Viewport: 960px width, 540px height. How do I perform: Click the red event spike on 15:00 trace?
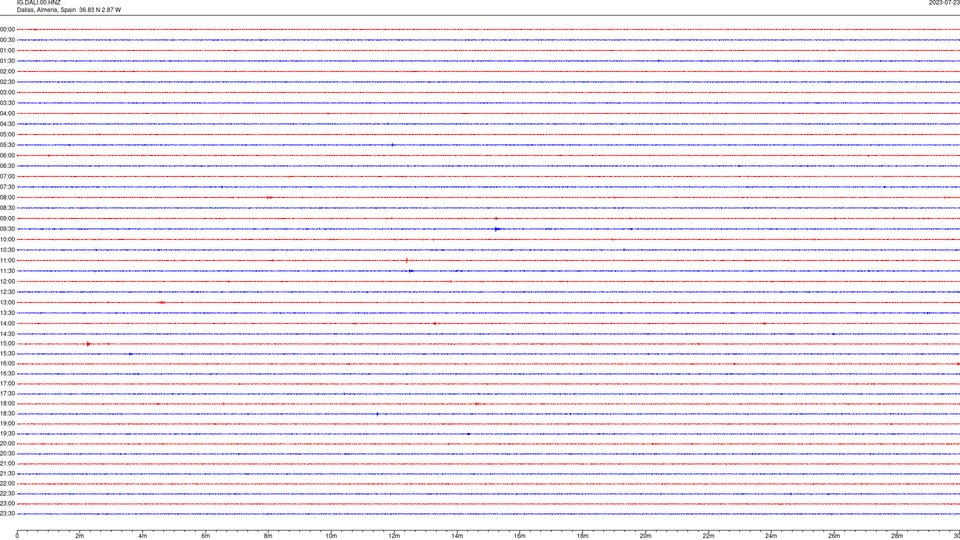(88, 344)
